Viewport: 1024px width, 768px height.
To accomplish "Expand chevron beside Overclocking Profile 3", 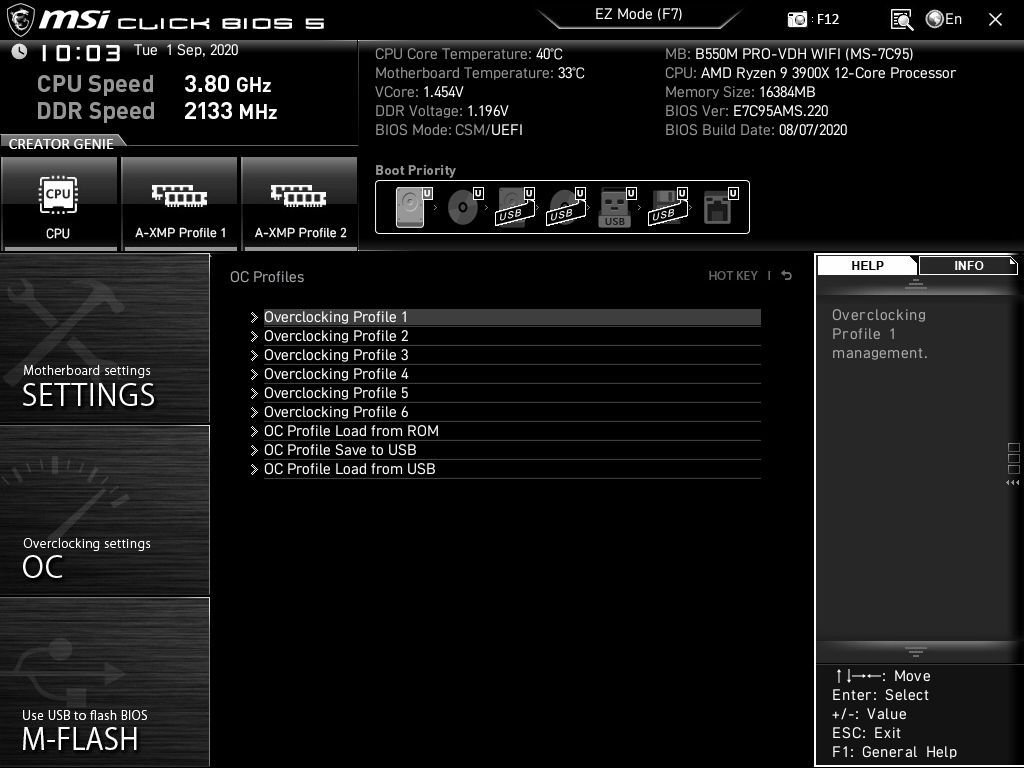I will pyautogui.click(x=254, y=355).
